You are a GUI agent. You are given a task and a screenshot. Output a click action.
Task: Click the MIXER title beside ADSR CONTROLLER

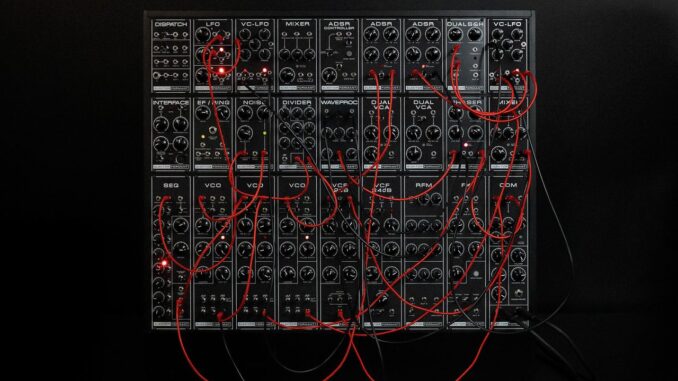tap(297, 24)
